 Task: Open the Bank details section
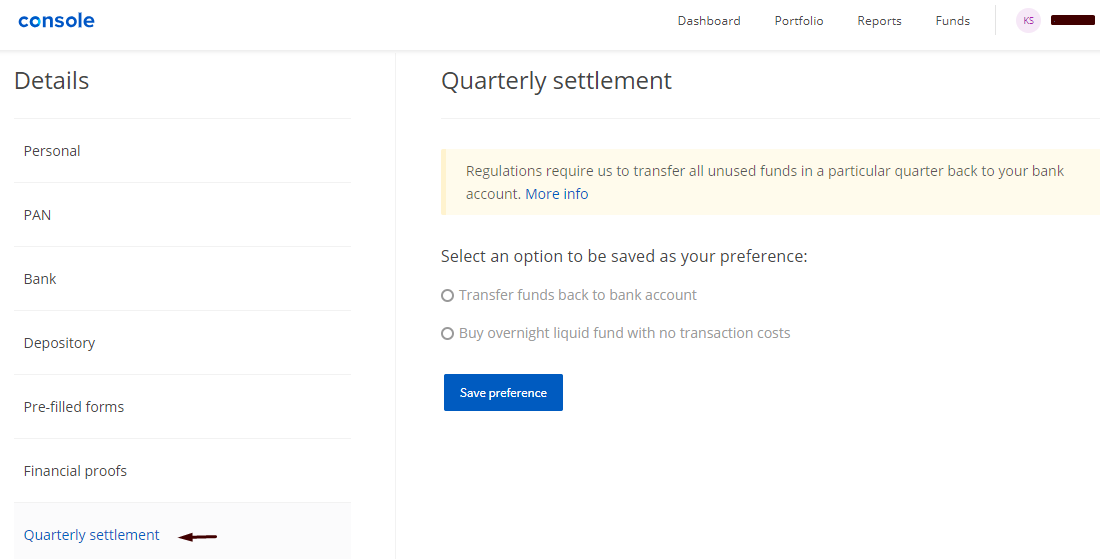(182, 279)
